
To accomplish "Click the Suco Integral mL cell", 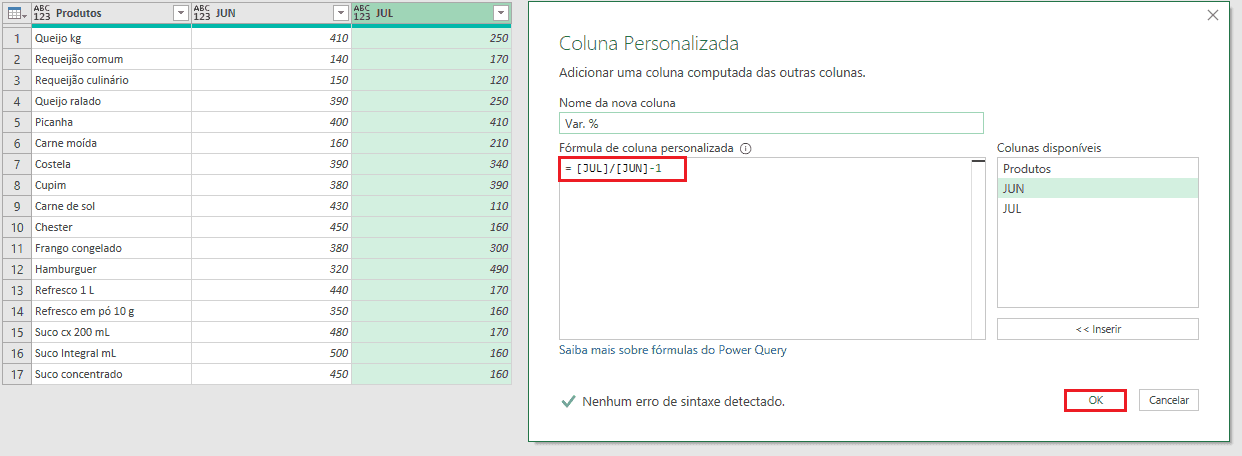I will [x=111, y=353].
